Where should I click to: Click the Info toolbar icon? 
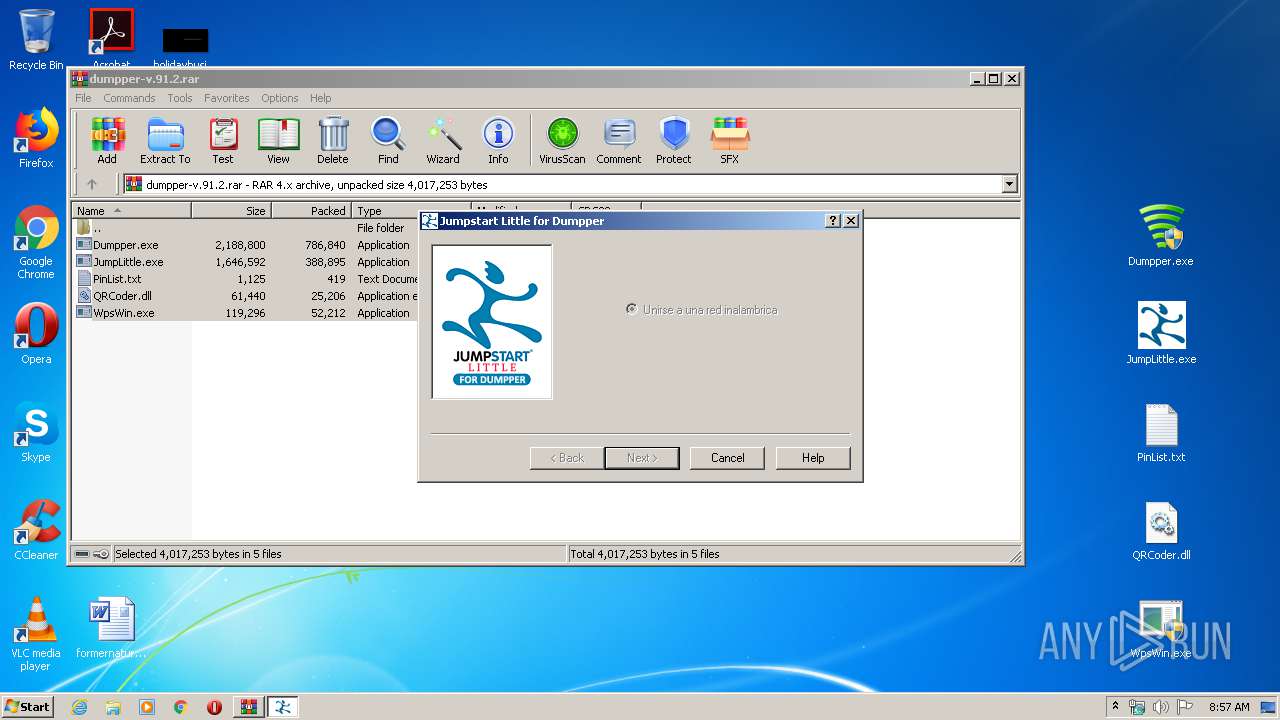point(498,140)
